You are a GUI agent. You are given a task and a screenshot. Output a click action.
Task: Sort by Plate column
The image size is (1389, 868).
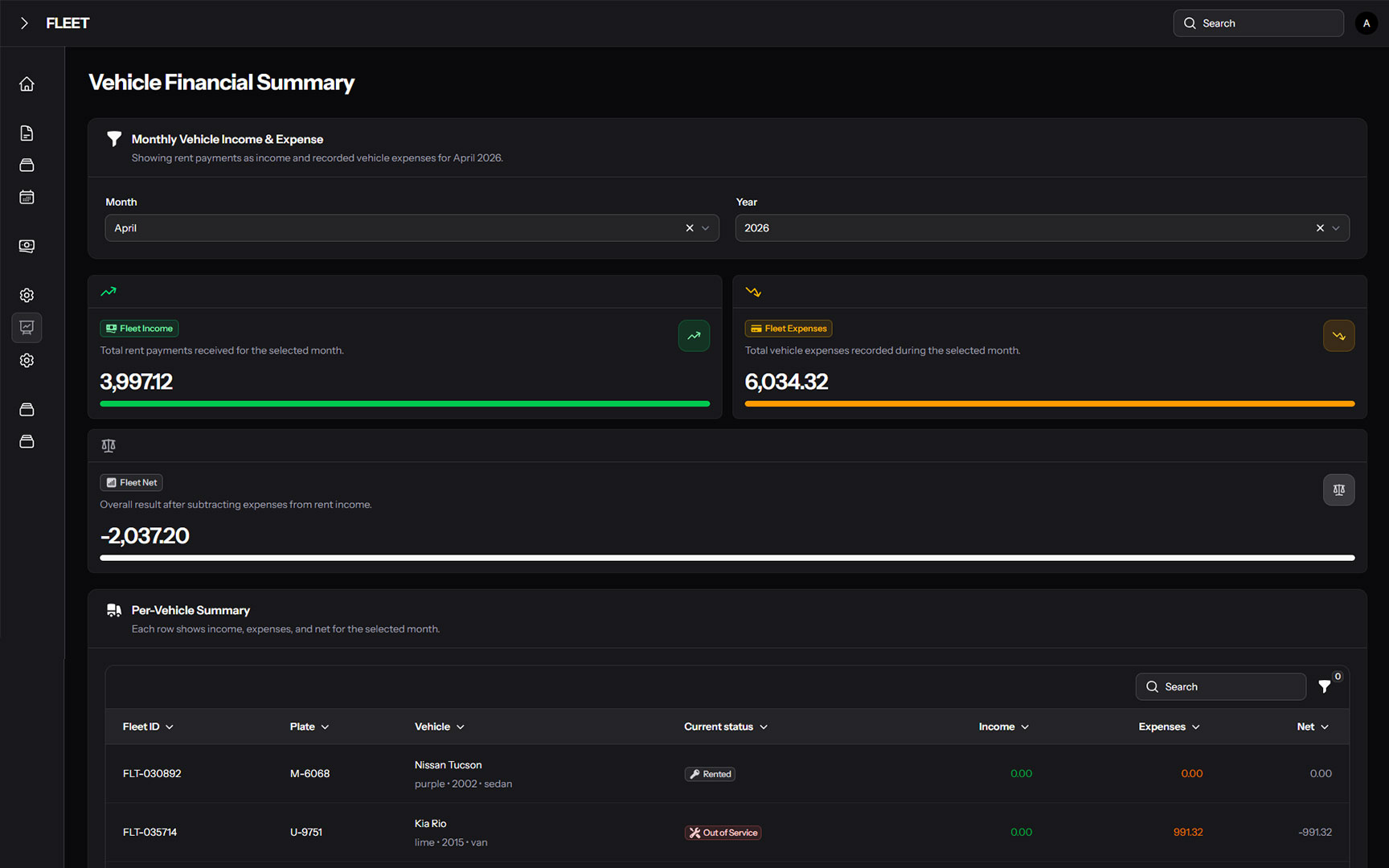pyautogui.click(x=309, y=727)
